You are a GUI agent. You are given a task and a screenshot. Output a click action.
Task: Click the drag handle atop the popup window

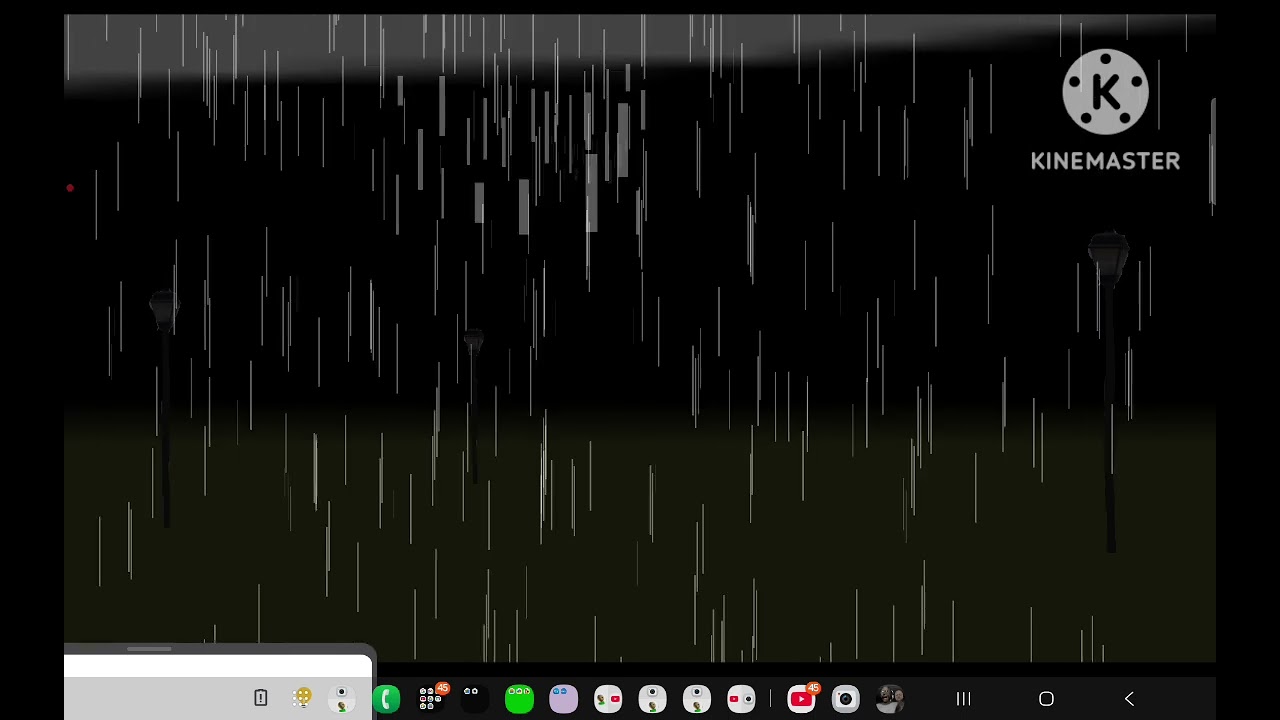(149, 649)
